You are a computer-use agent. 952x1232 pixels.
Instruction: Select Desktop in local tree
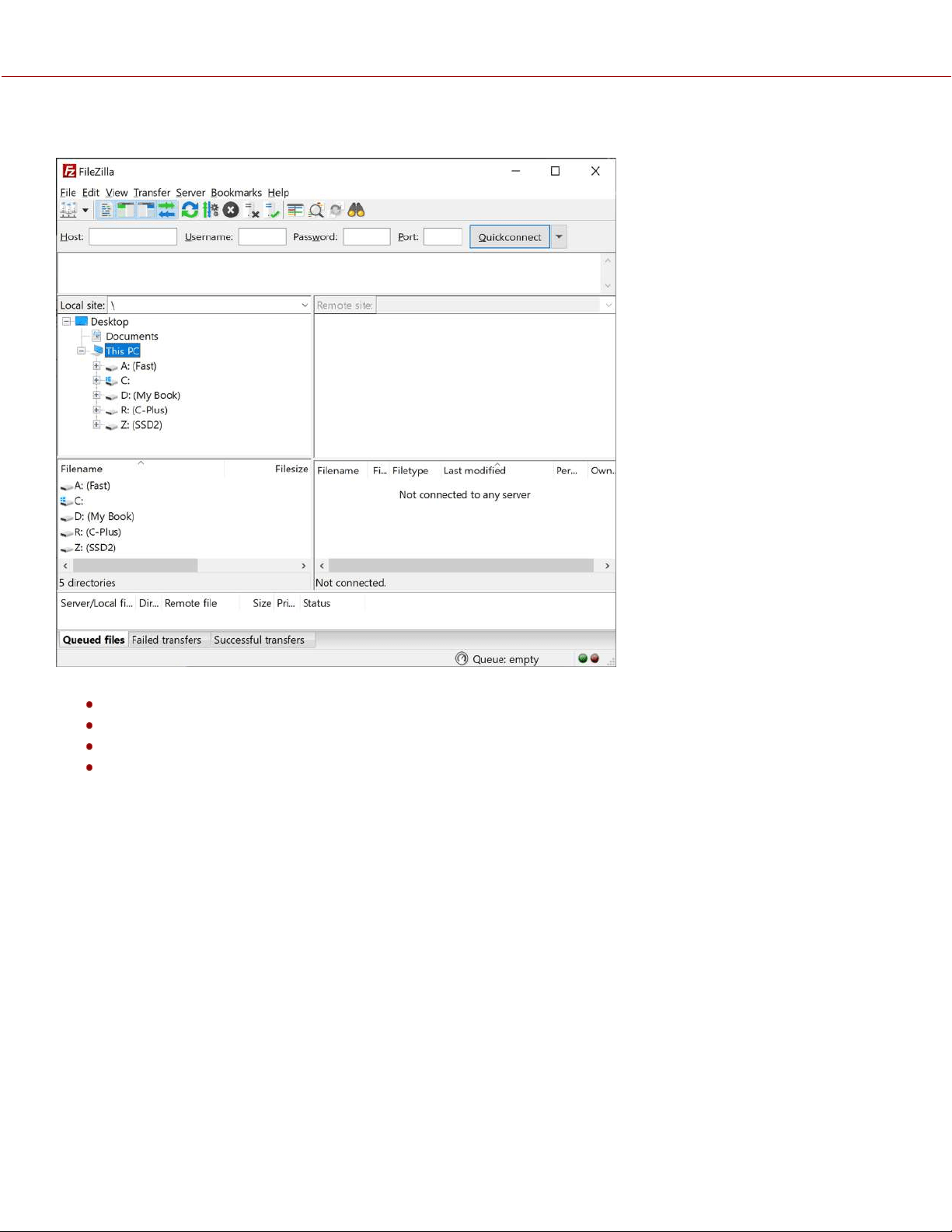pos(110,321)
